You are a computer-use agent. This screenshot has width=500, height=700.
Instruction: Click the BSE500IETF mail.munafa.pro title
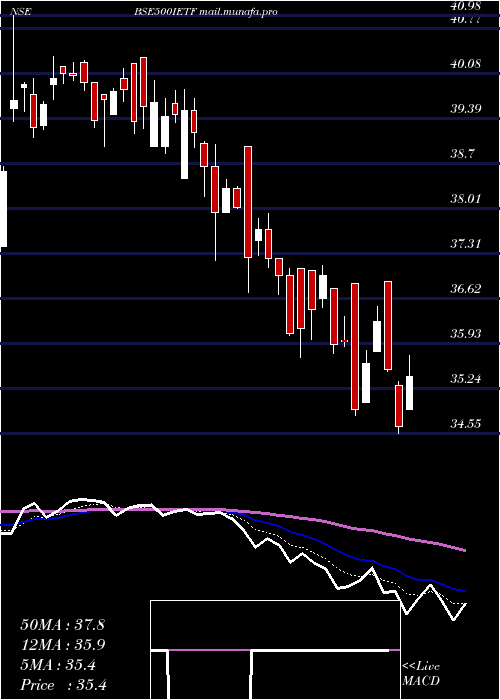(205, 12)
